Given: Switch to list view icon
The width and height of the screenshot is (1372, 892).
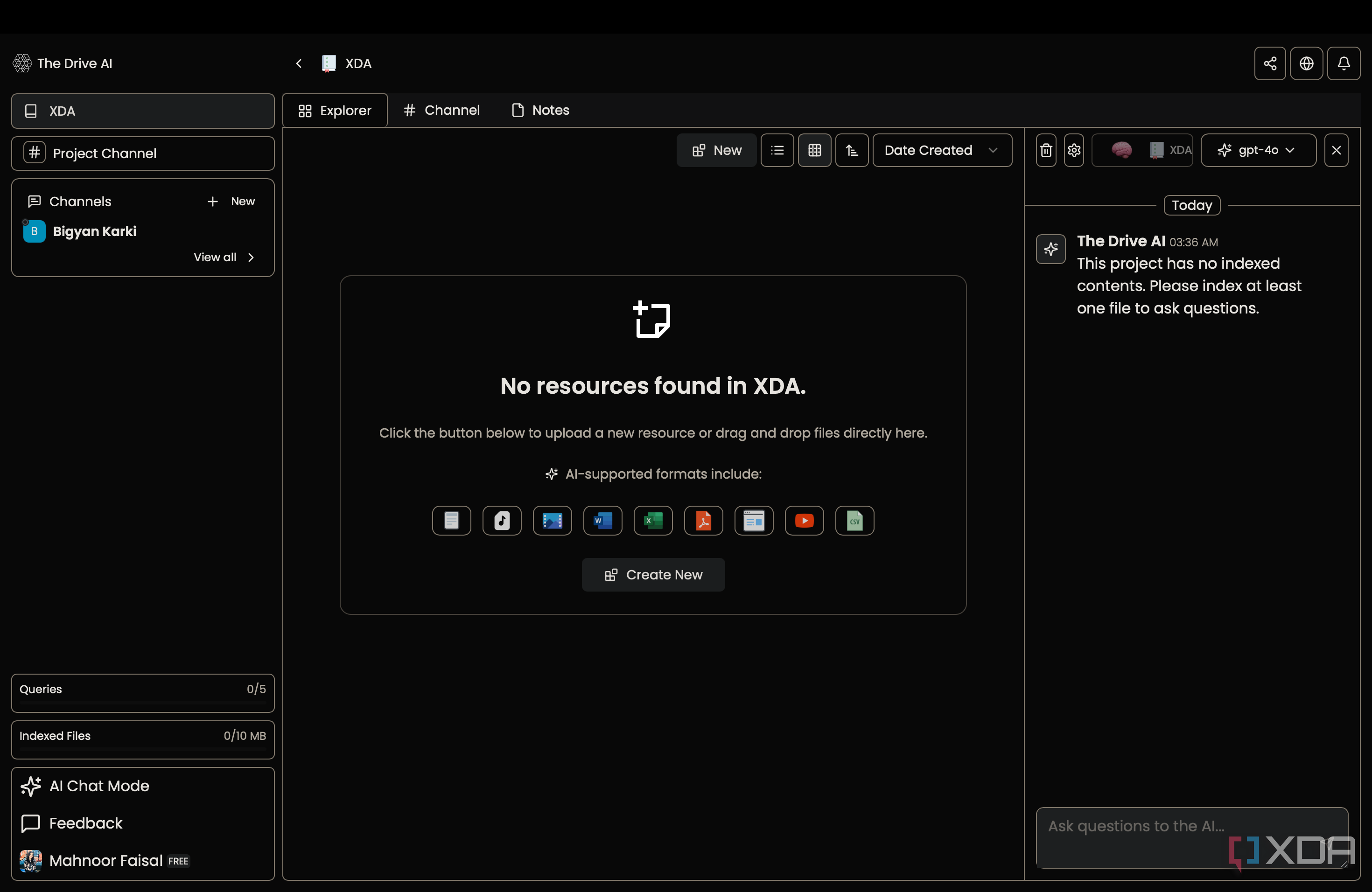Looking at the screenshot, I should click(x=777, y=150).
